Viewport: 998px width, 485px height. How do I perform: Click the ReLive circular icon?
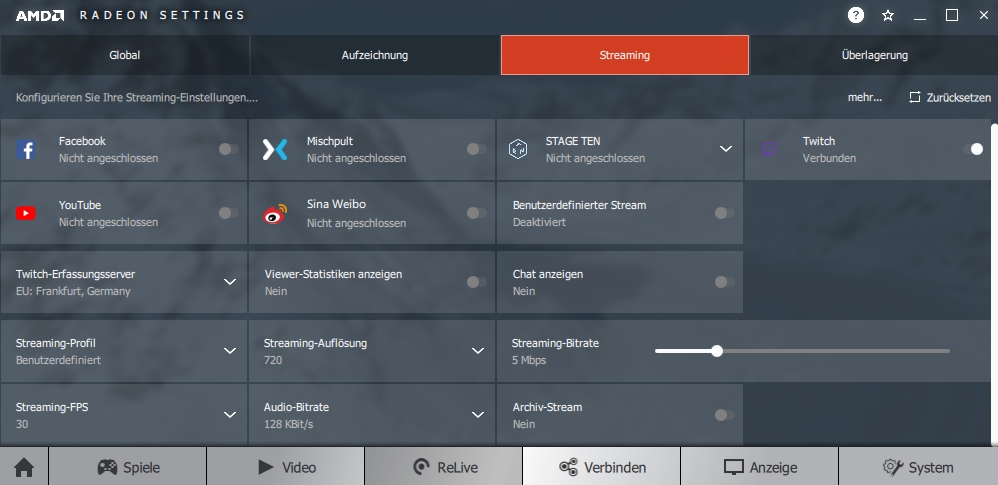tap(421, 467)
